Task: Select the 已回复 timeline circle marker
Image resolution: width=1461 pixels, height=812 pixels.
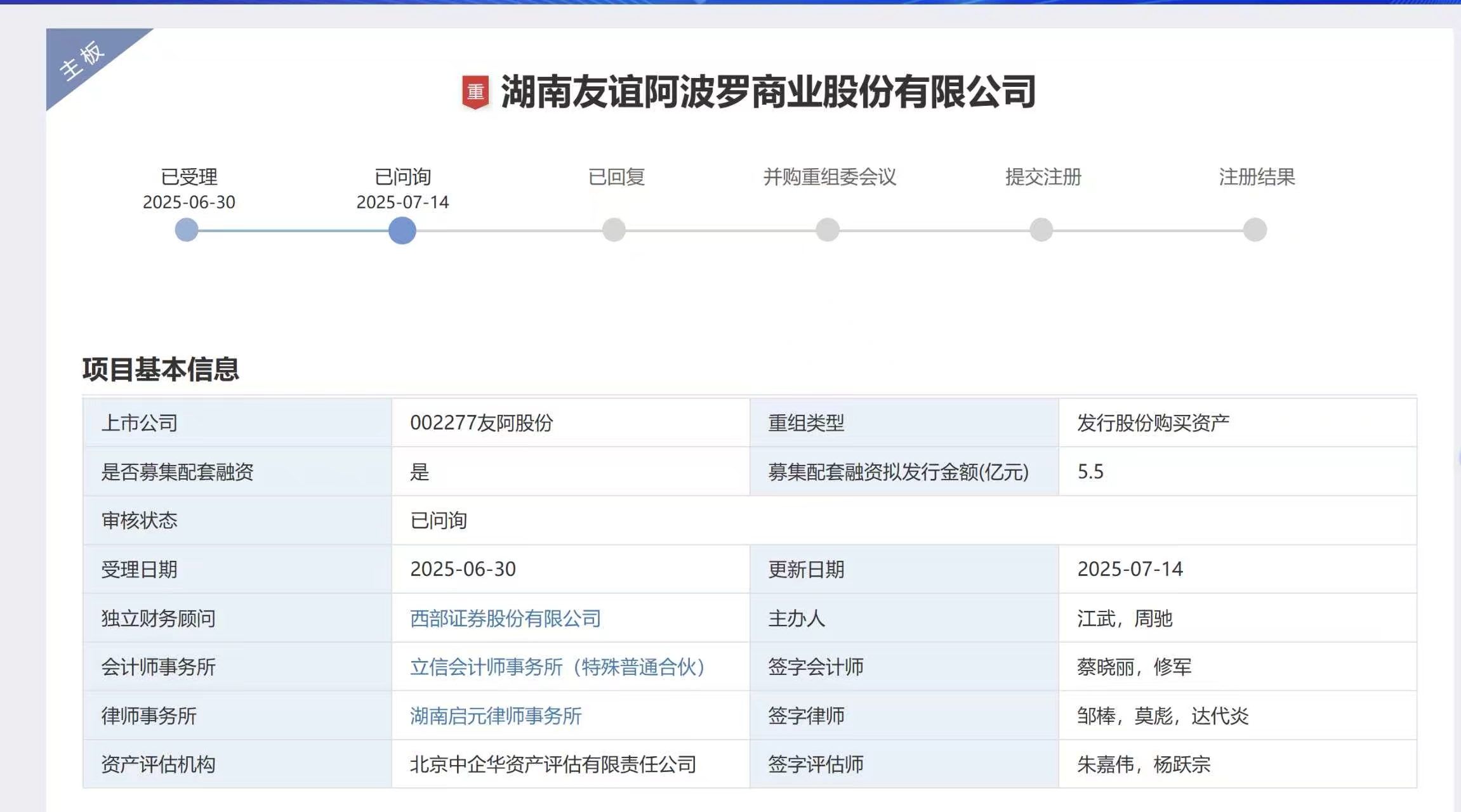Action: (x=614, y=230)
